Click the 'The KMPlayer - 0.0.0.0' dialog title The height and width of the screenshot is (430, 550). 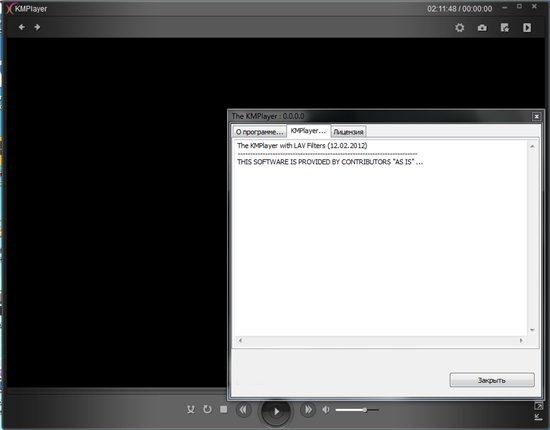click(x=268, y=116)
